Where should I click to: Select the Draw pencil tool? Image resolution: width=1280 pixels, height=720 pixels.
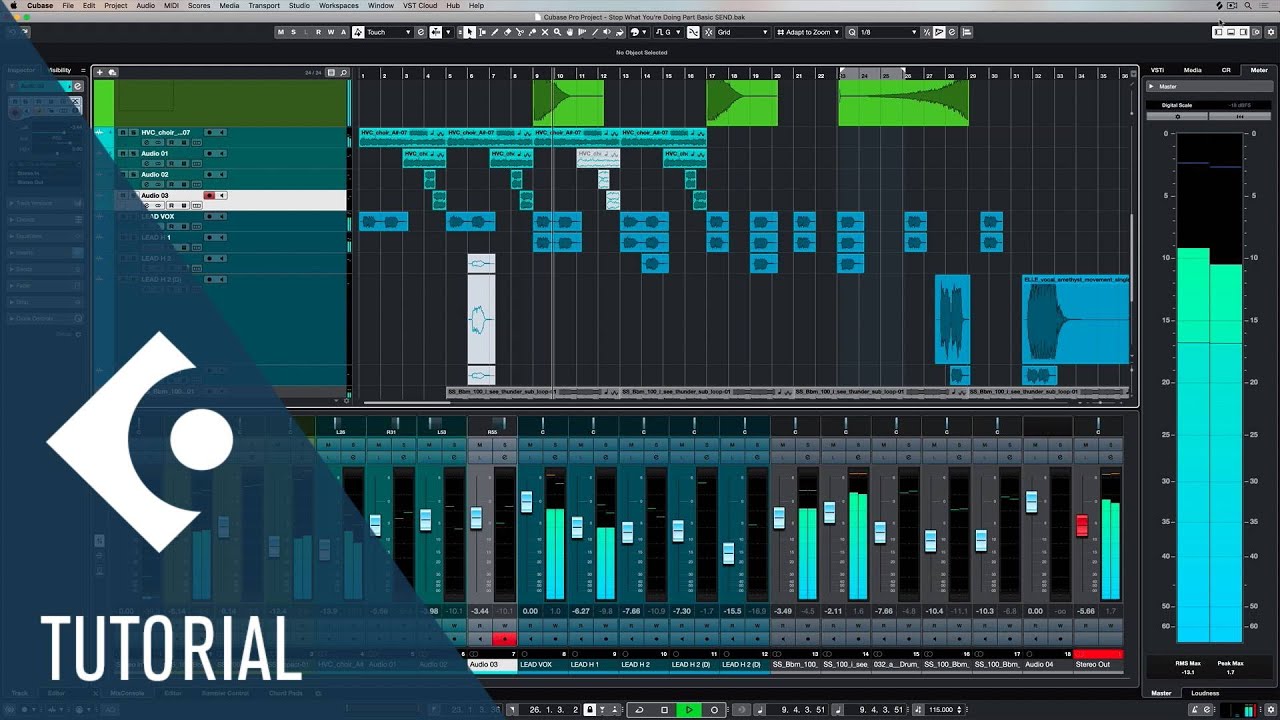[x=495, y=32]
